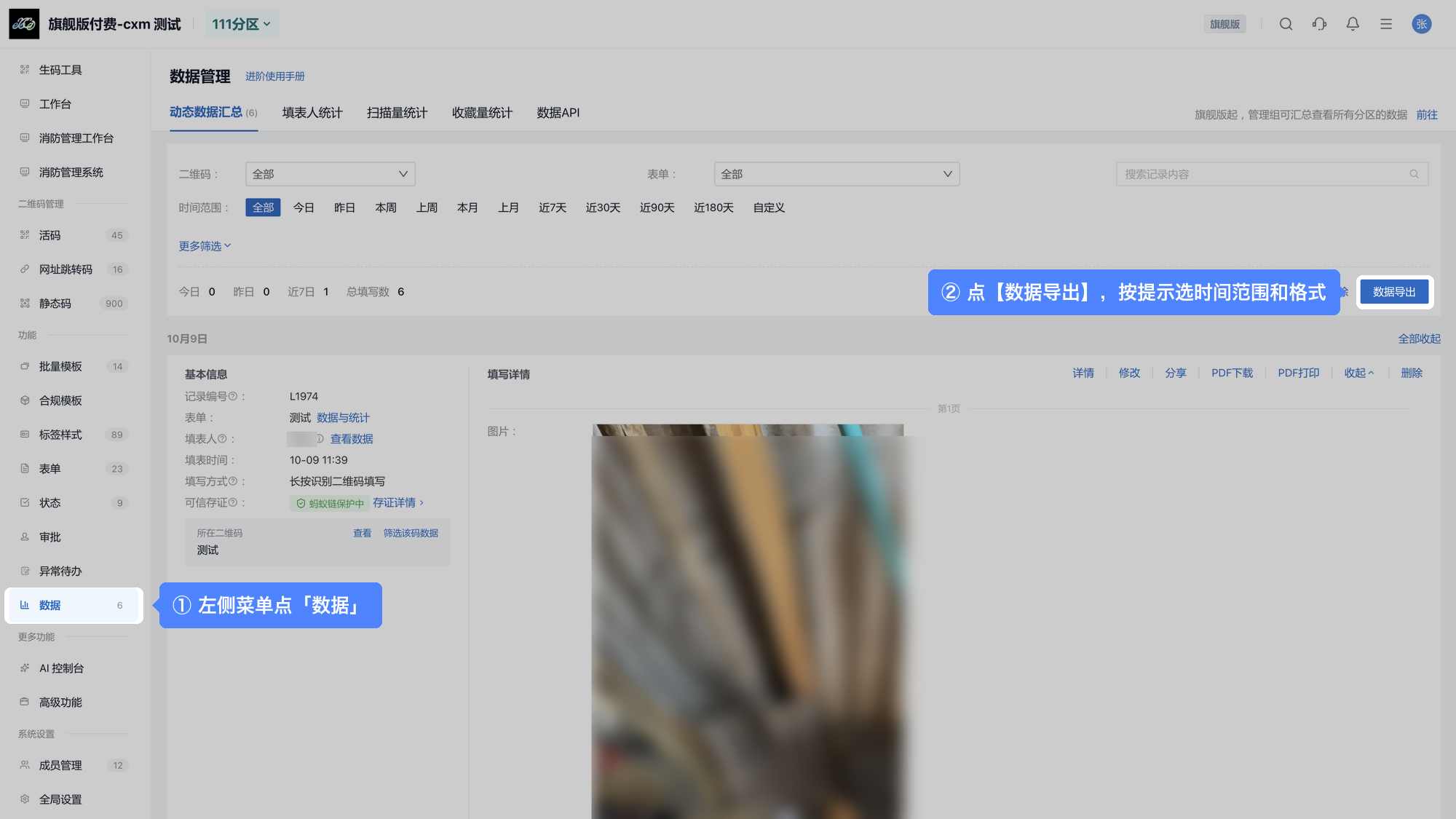Click the search magnifier icon in top bar
This screenshot has height=819, width=1456.
coord(1286,24)
